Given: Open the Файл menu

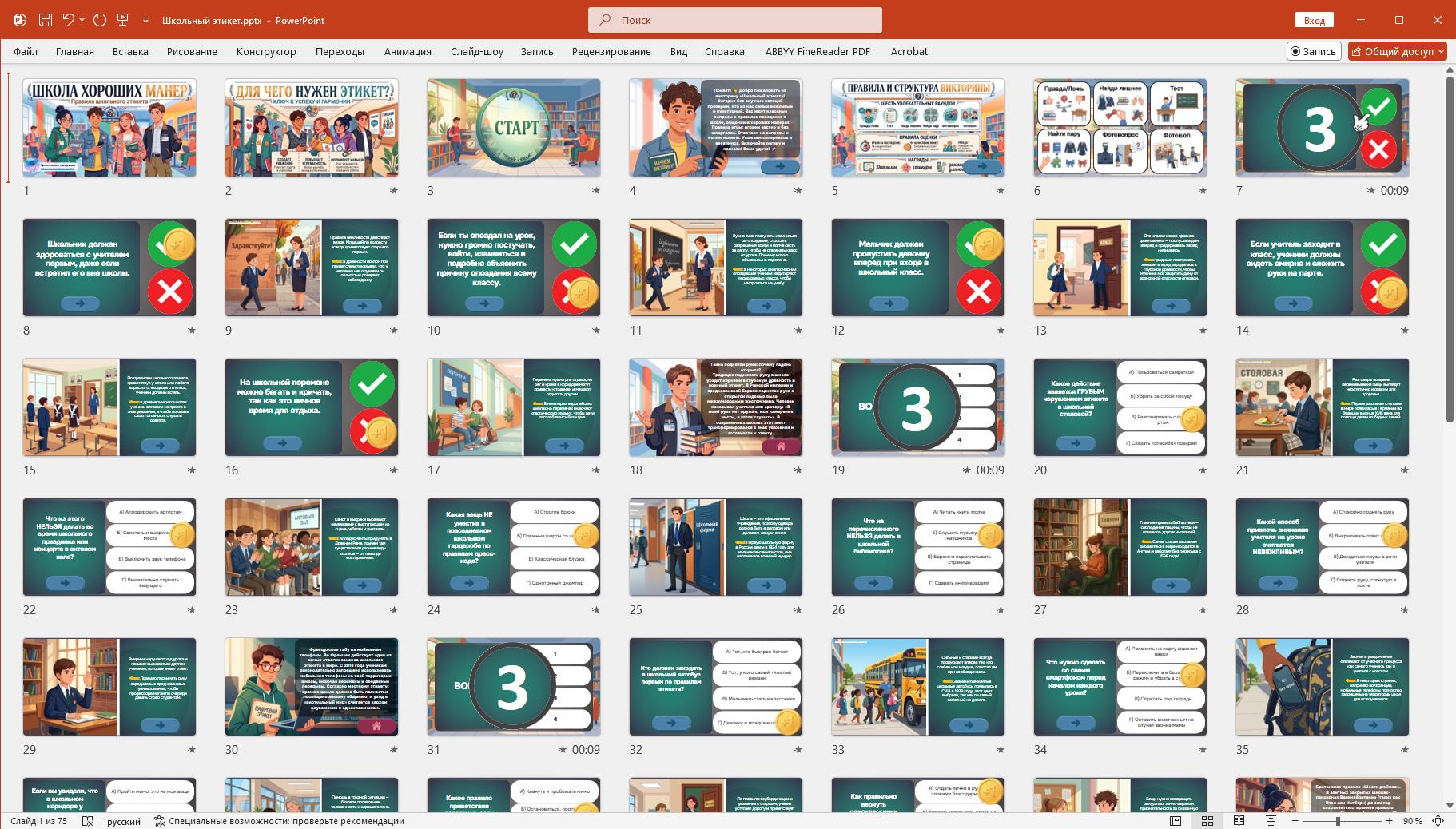Looking at the screenshot, I should pyautogui.click(x=26, y=51).
